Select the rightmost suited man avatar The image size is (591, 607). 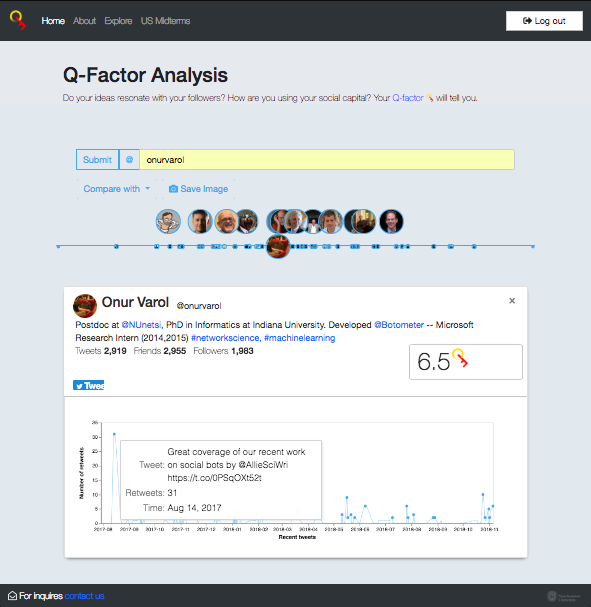click(391, 221)
